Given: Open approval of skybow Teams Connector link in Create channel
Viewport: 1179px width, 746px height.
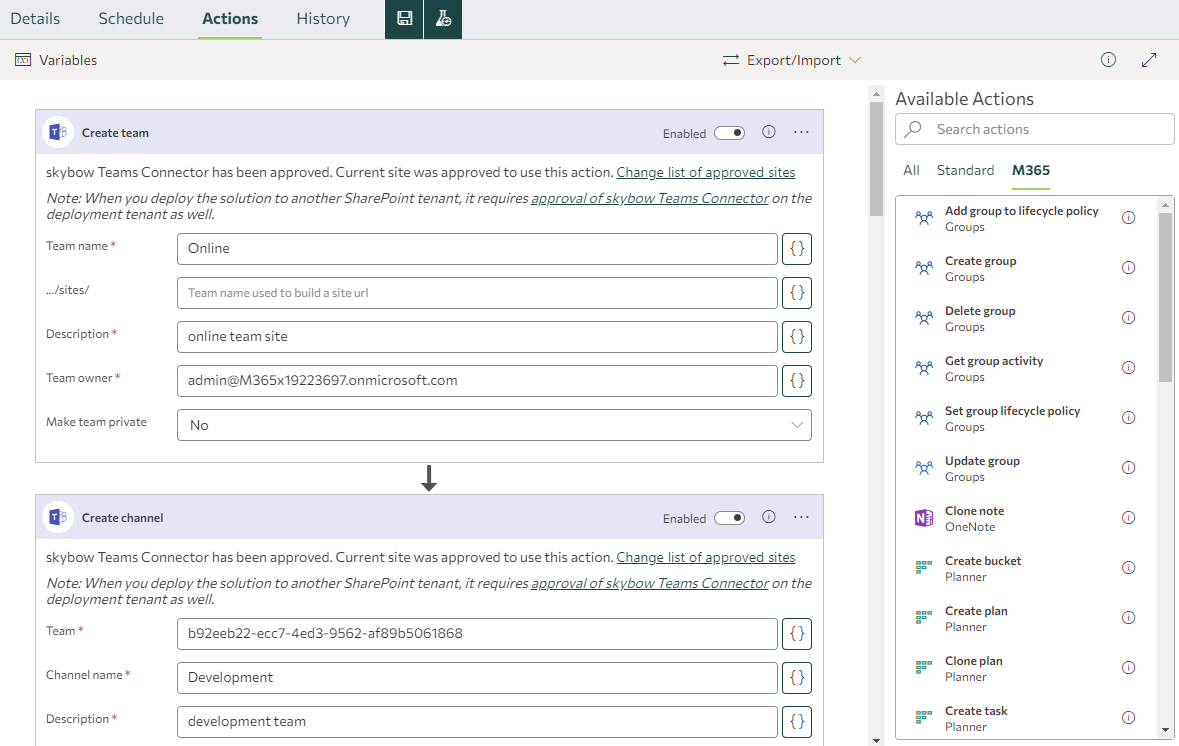Looking at the screenshot, I should (x=650, y=583).
